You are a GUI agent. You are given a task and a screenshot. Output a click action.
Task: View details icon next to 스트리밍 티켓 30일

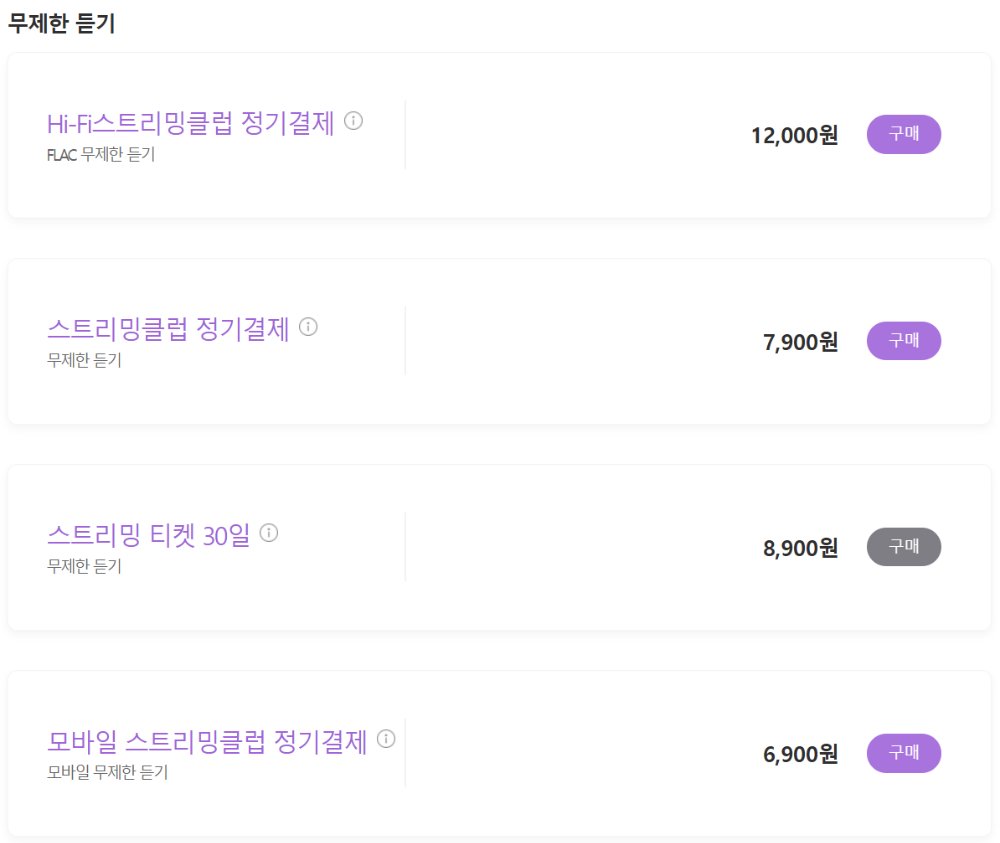point(267,534)
